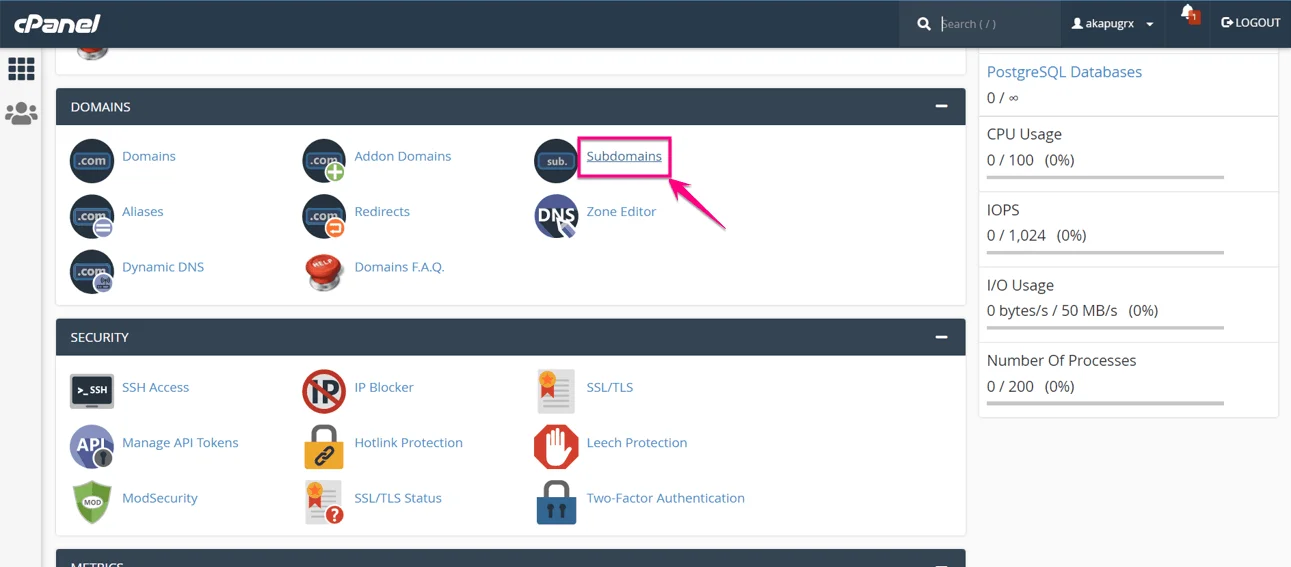1291x567 pixels.
Task: Click the Subdomains sub. icon
Action: [x=556, y=161]
